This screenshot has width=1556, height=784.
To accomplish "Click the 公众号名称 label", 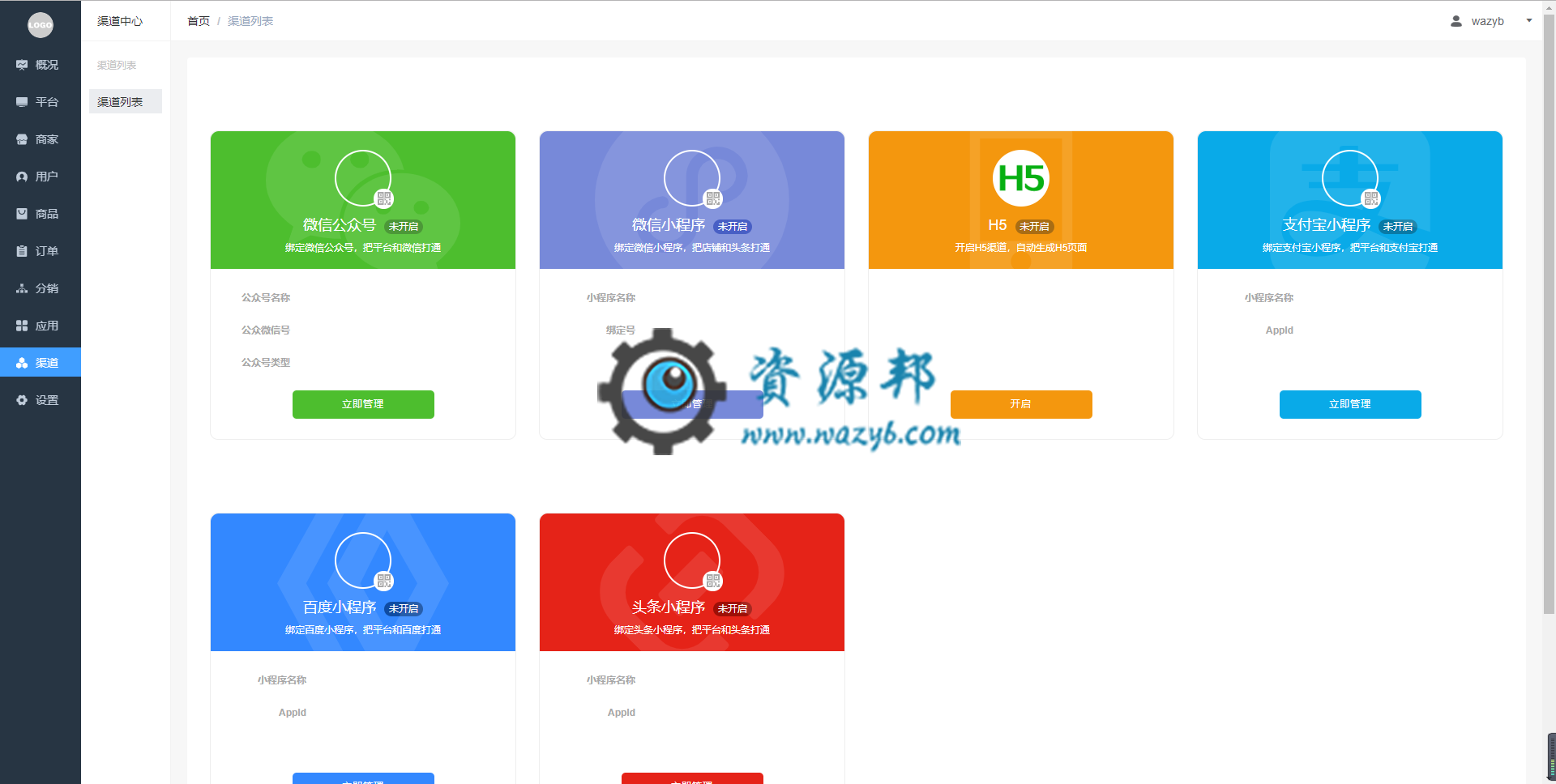I will [266, 298].
